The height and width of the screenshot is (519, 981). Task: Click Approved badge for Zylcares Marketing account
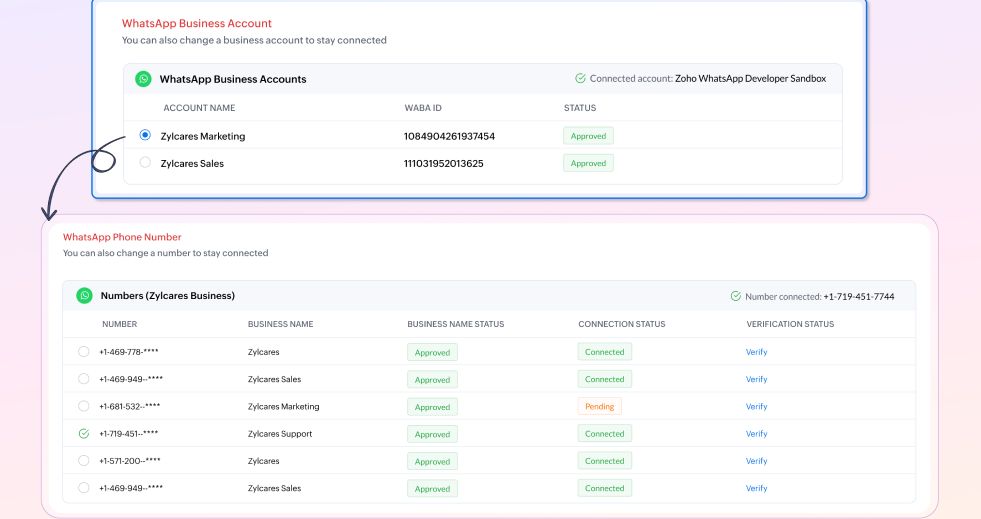coord(588,136)
